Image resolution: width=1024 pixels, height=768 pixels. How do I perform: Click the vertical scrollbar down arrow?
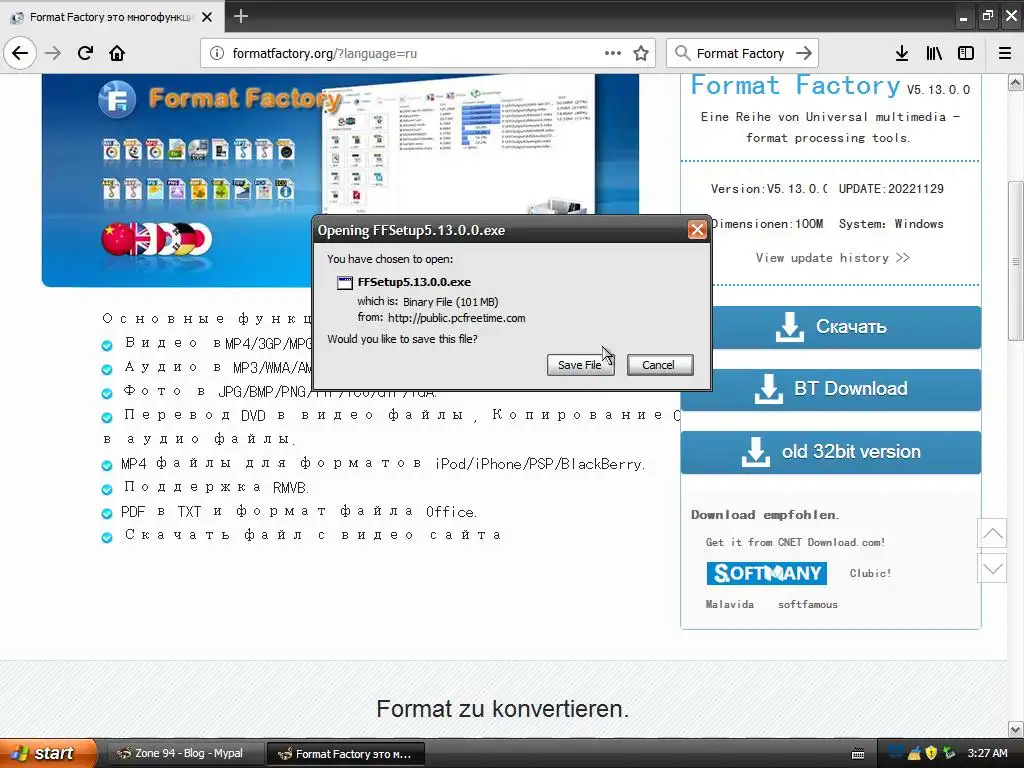pyautogui.click(x=1016, y=729)
